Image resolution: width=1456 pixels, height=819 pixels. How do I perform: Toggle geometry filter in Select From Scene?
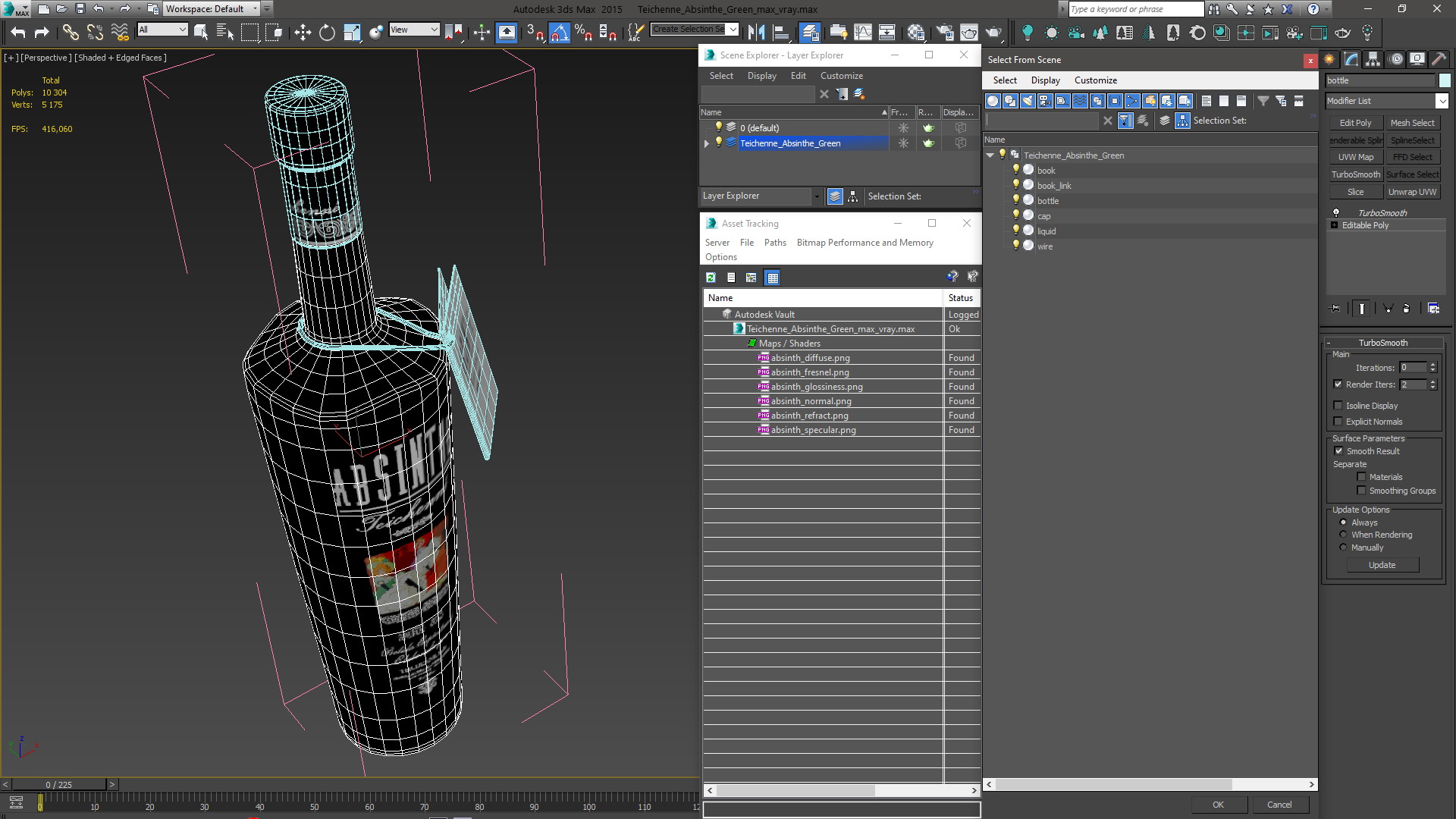993,101
